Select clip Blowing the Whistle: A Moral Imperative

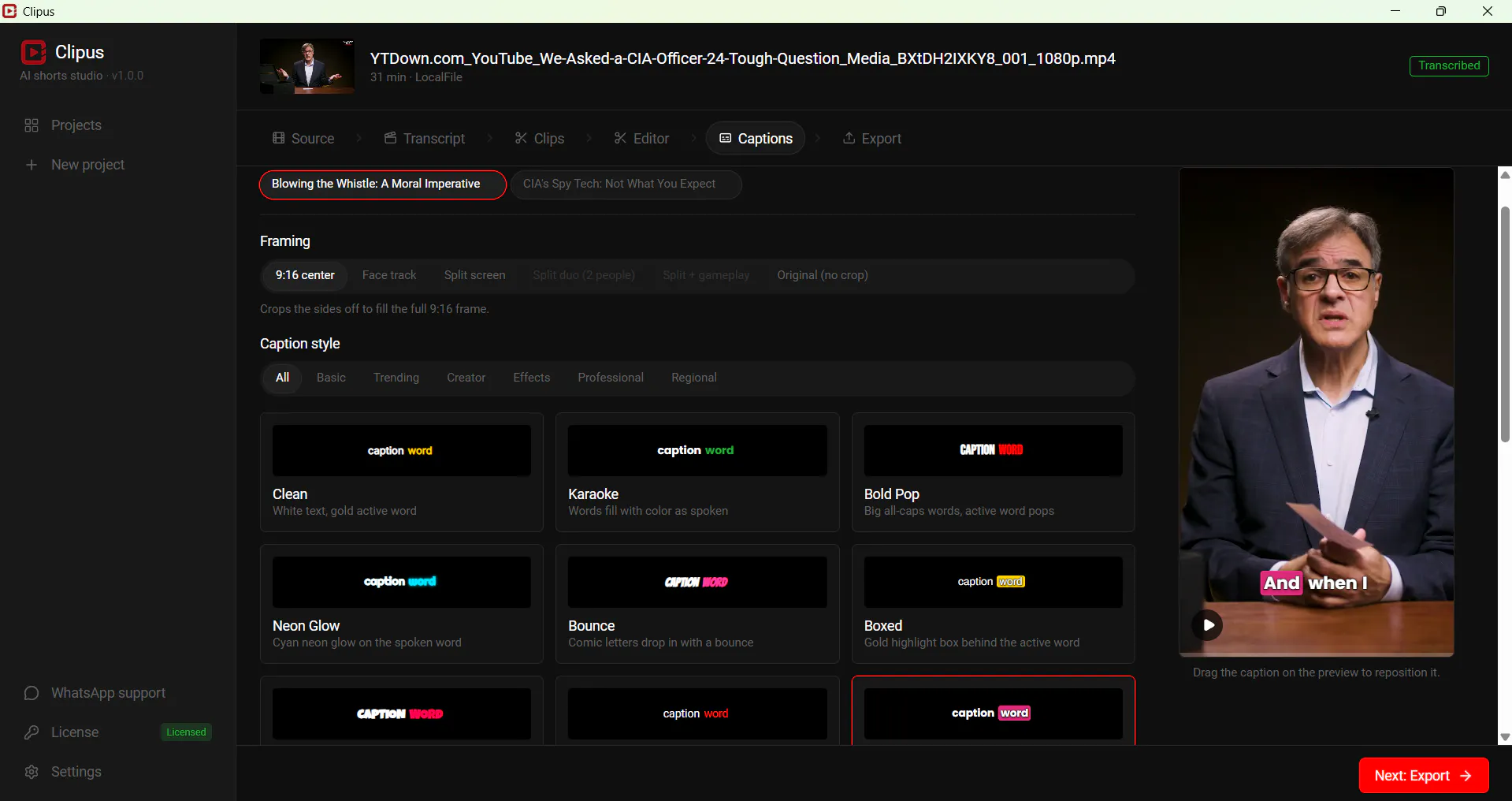[382, 184]
